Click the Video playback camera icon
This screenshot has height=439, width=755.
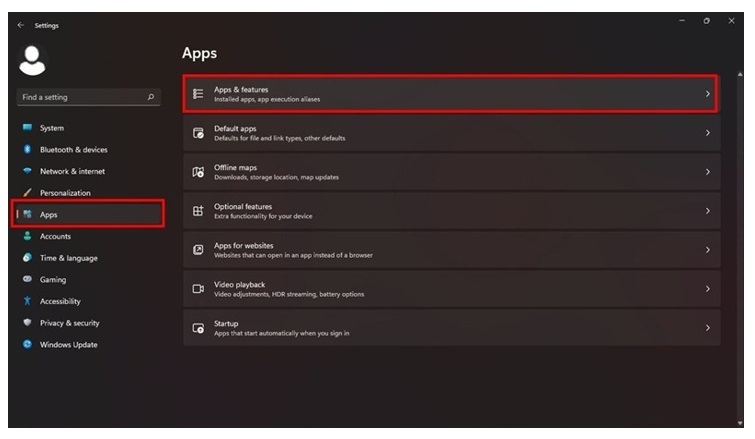tap(198, 289)
